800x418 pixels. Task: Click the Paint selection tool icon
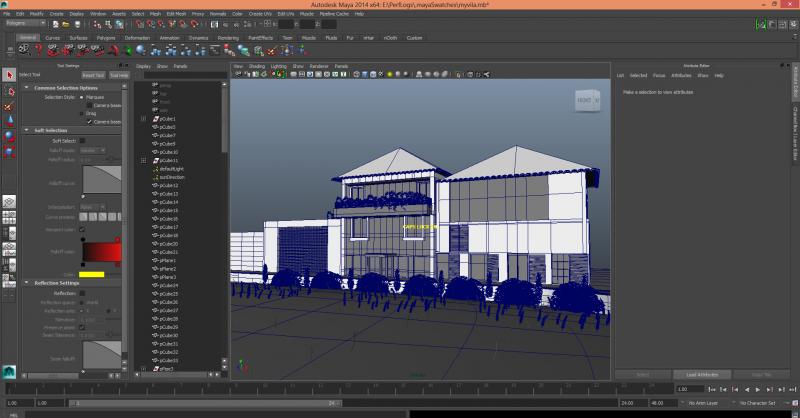click(9, 106)
